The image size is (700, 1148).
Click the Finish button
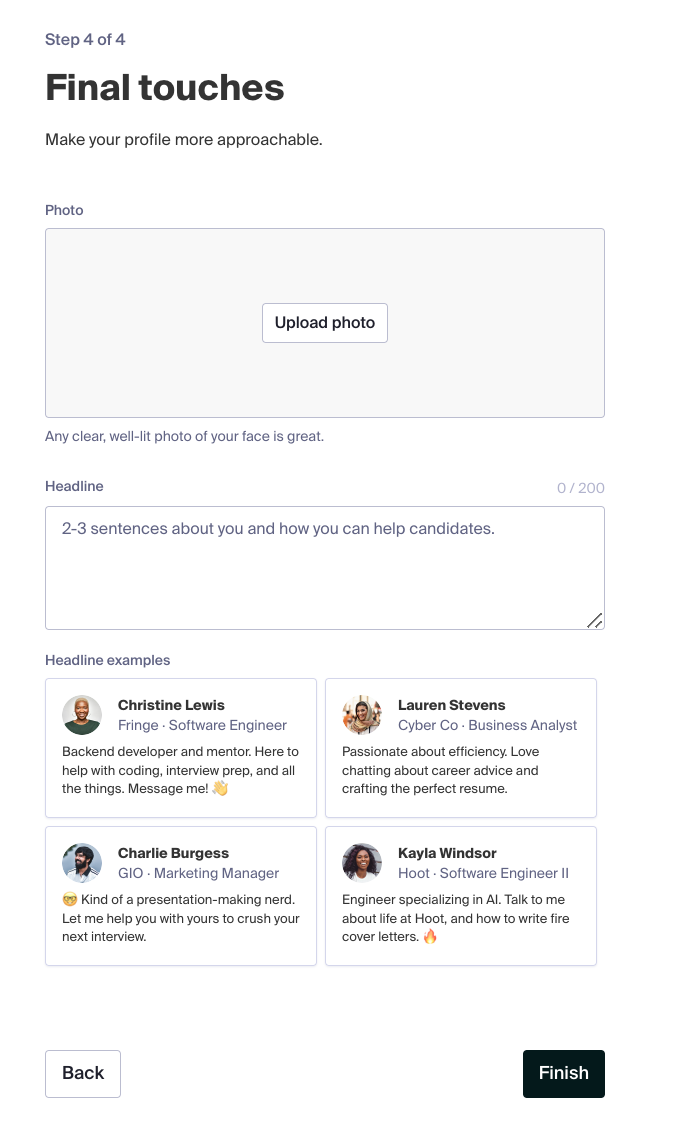[x=563, y=1073]
